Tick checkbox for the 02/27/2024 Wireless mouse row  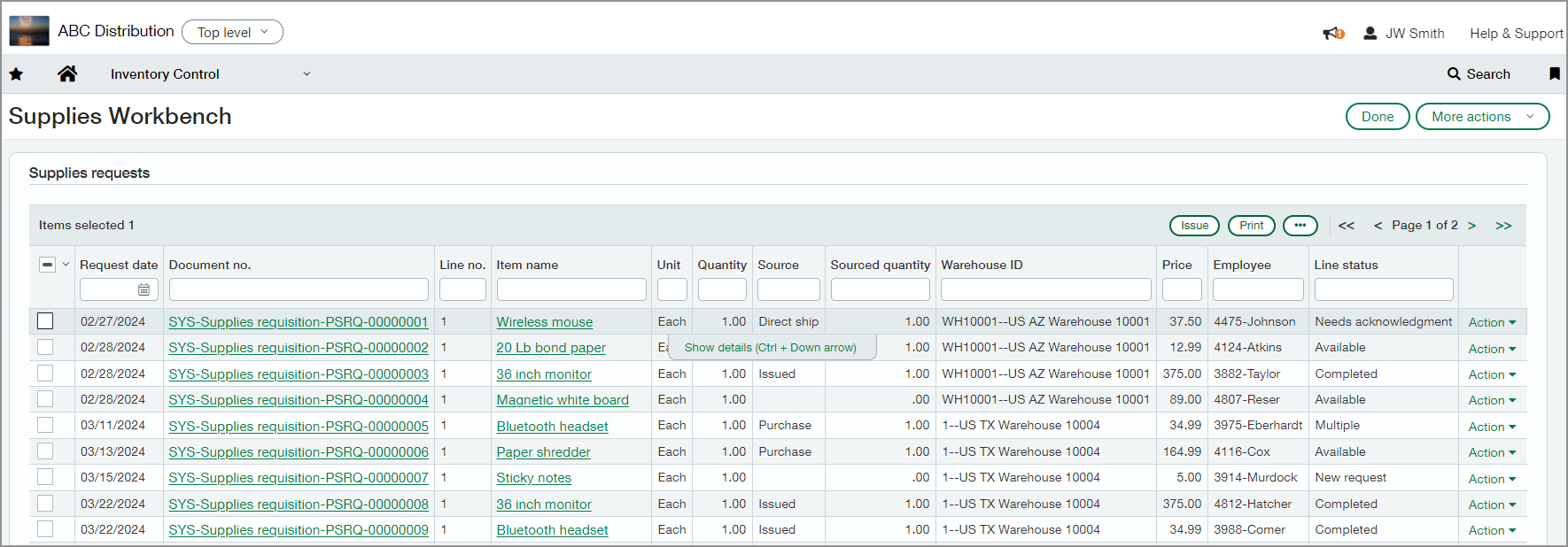45,321
